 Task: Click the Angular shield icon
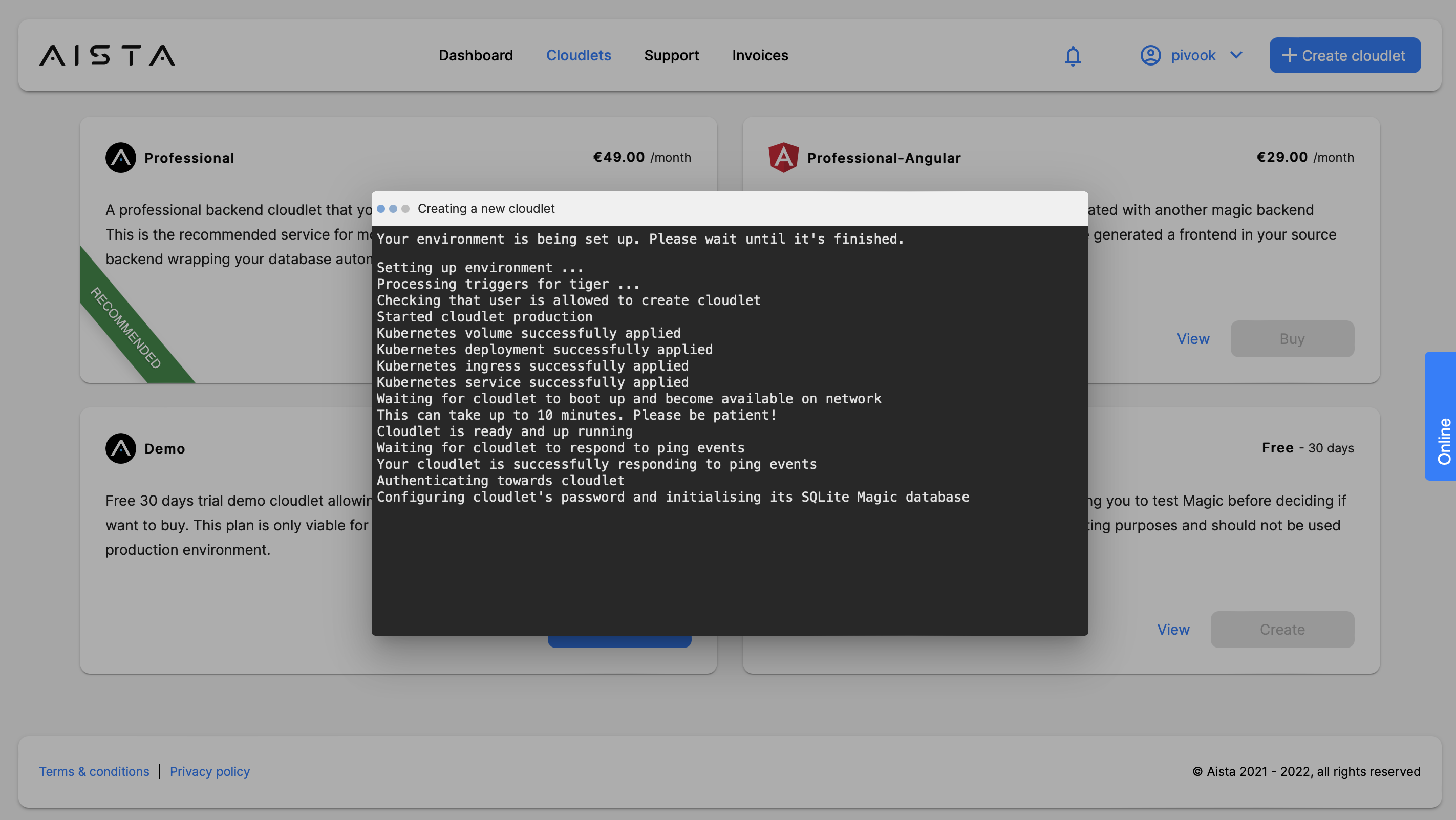point(783,158)
